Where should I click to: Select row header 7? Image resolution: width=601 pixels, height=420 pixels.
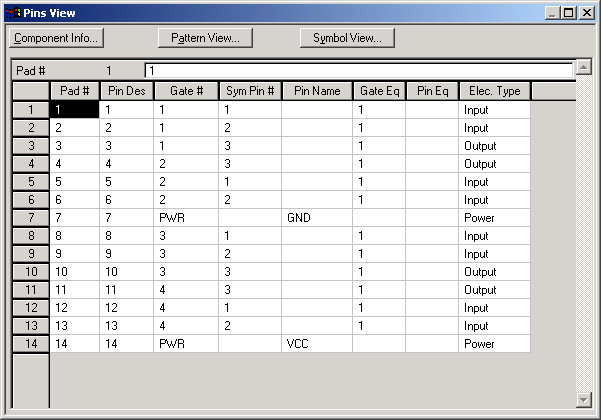tap(31, 218)
